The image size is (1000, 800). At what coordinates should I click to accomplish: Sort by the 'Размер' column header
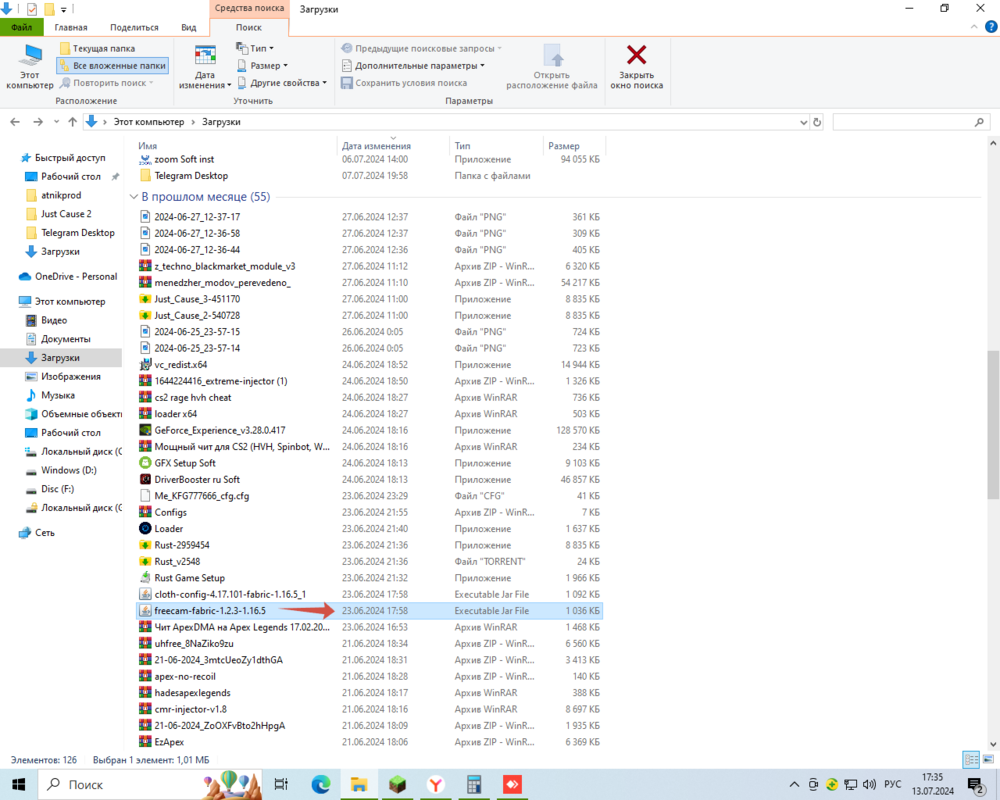pyautogui.click(x=564, y=145)
